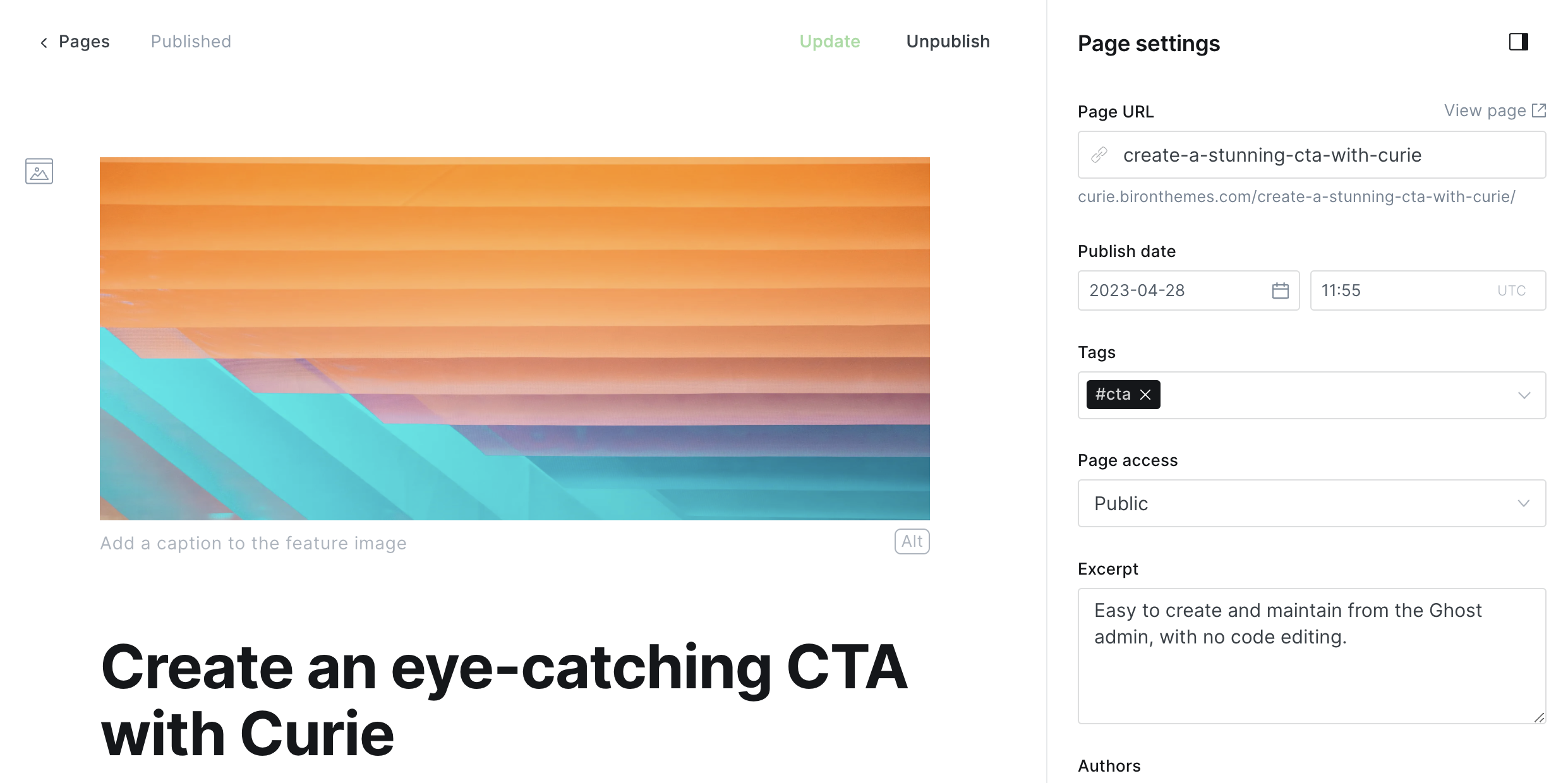Screen dimensions: 1568x783
Task: Click the link icon in Page URL field
Action: pyautogui.click(x=1101, y=155)
